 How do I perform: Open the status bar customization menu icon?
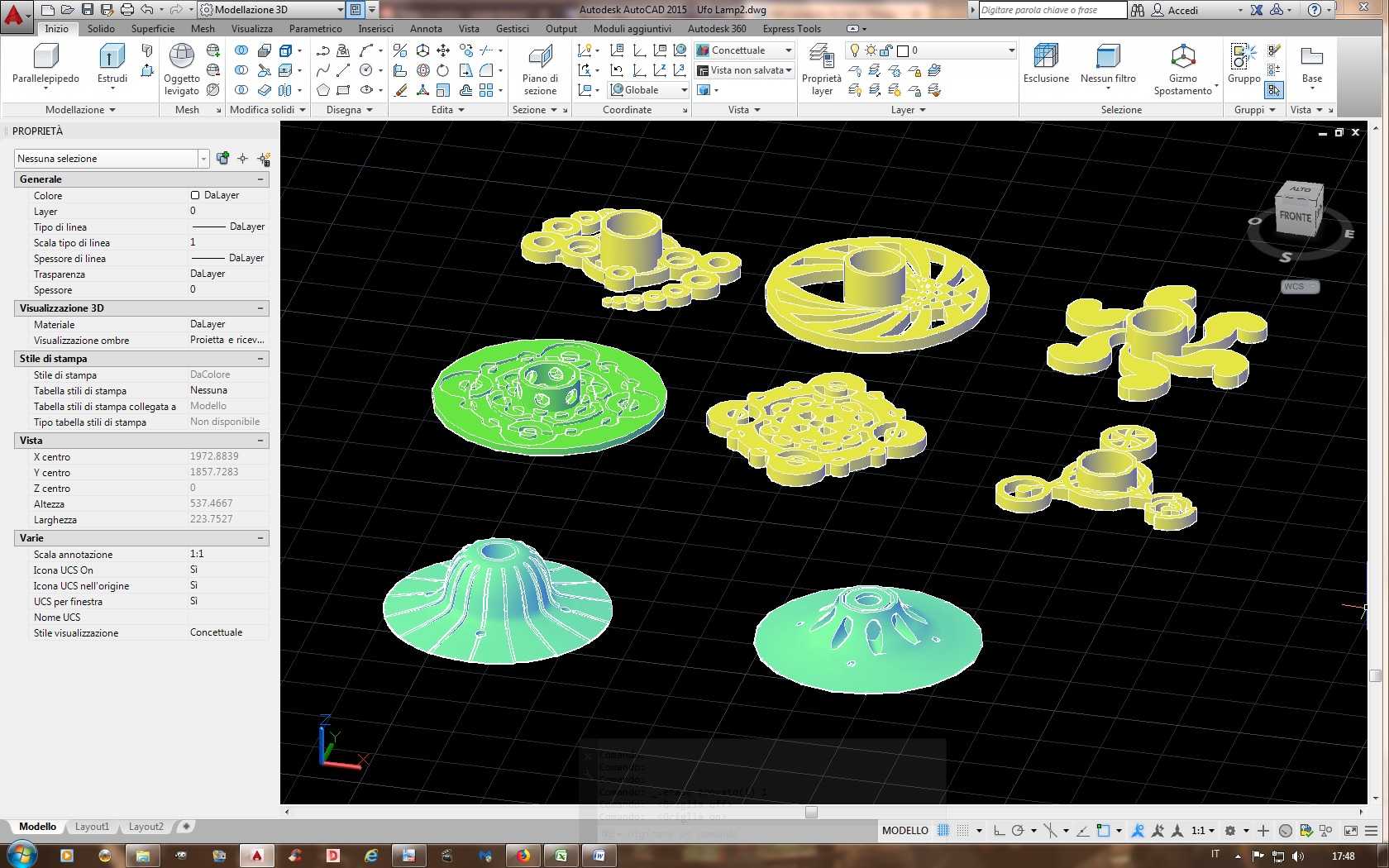coord(1372,831)
